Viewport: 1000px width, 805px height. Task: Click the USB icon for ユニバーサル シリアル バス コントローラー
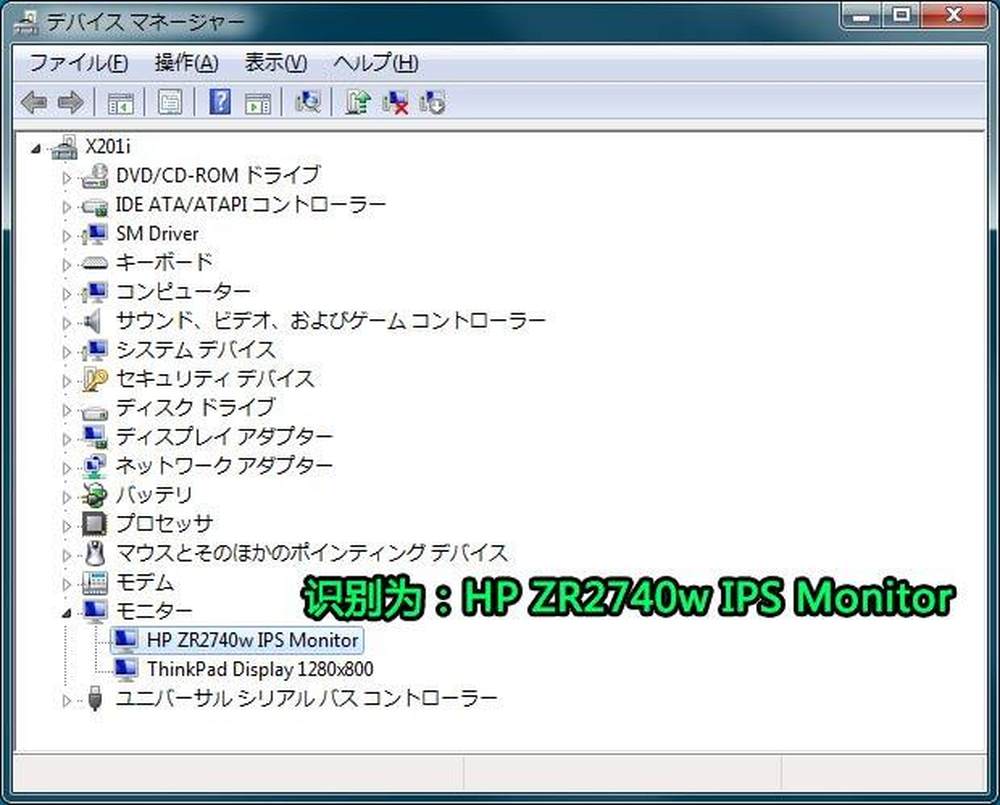(x=95, y=698)
